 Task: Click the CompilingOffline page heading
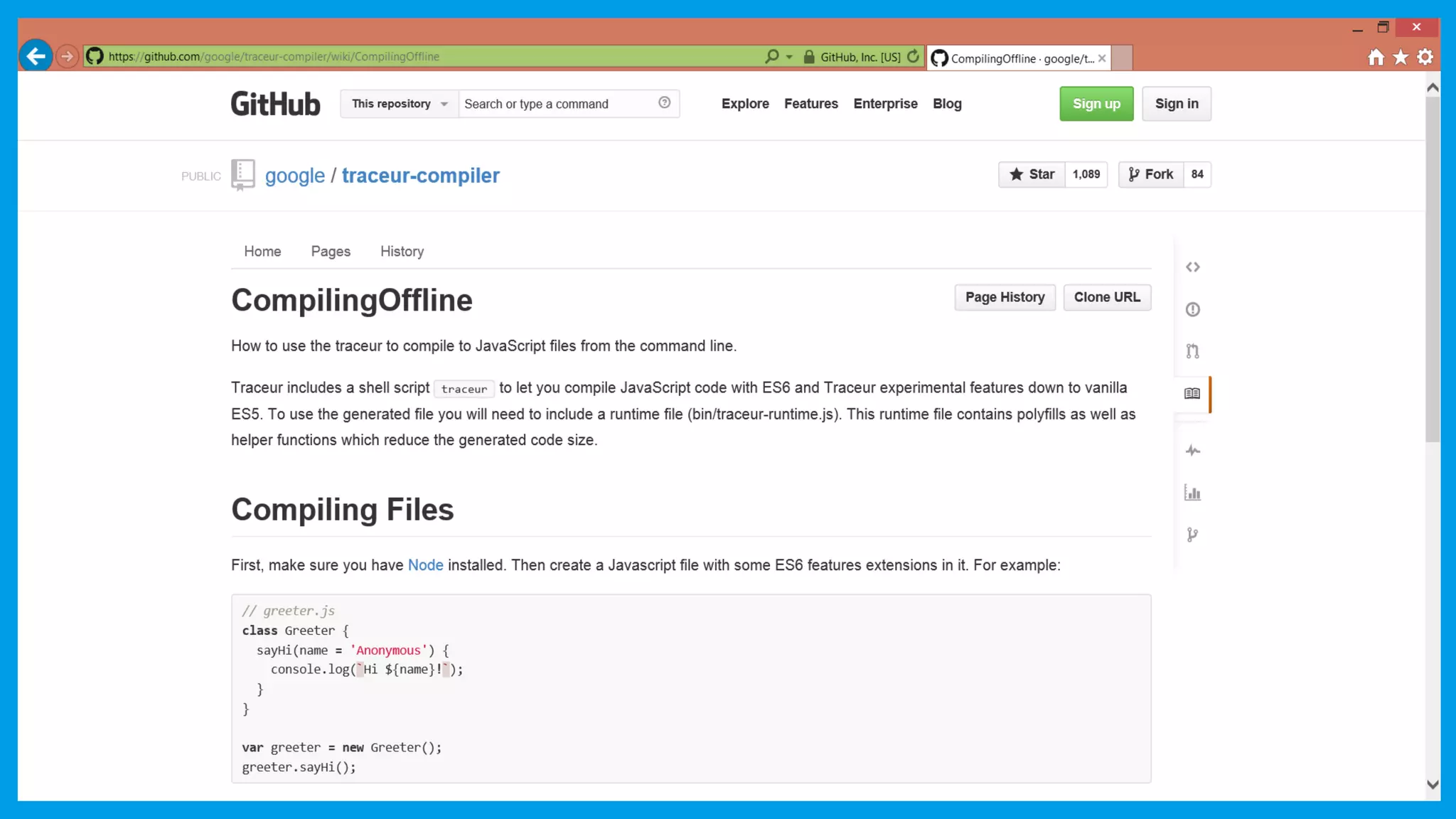351,300
